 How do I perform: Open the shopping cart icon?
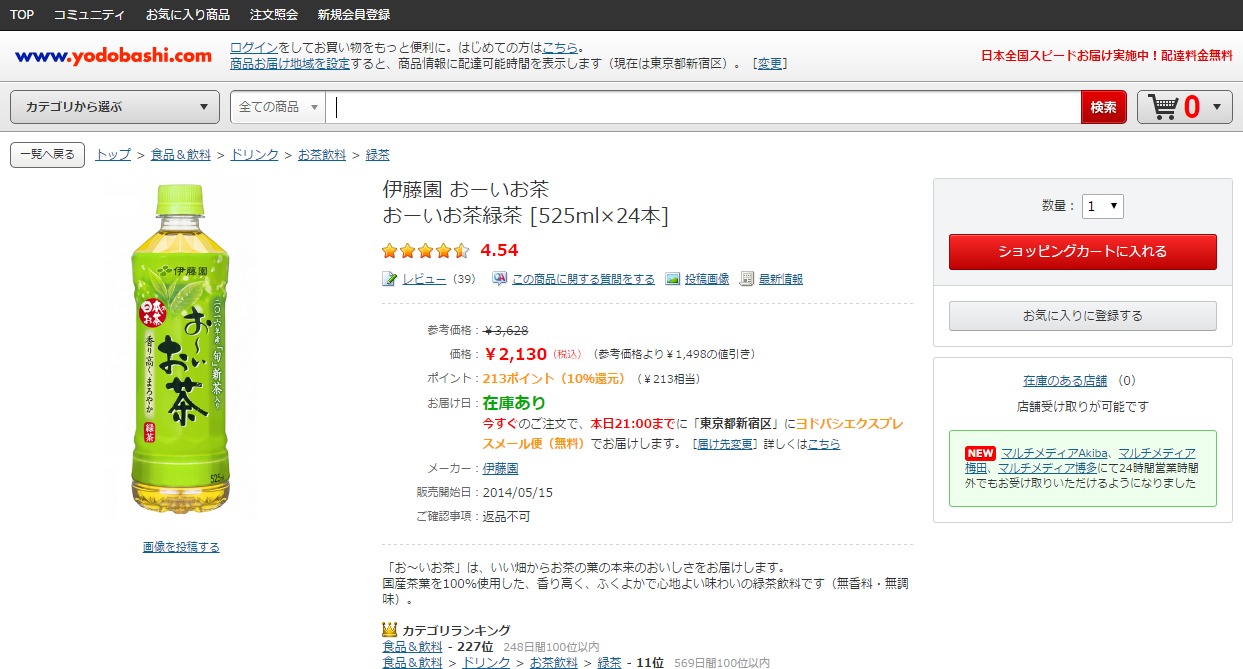click(1163, 106)
